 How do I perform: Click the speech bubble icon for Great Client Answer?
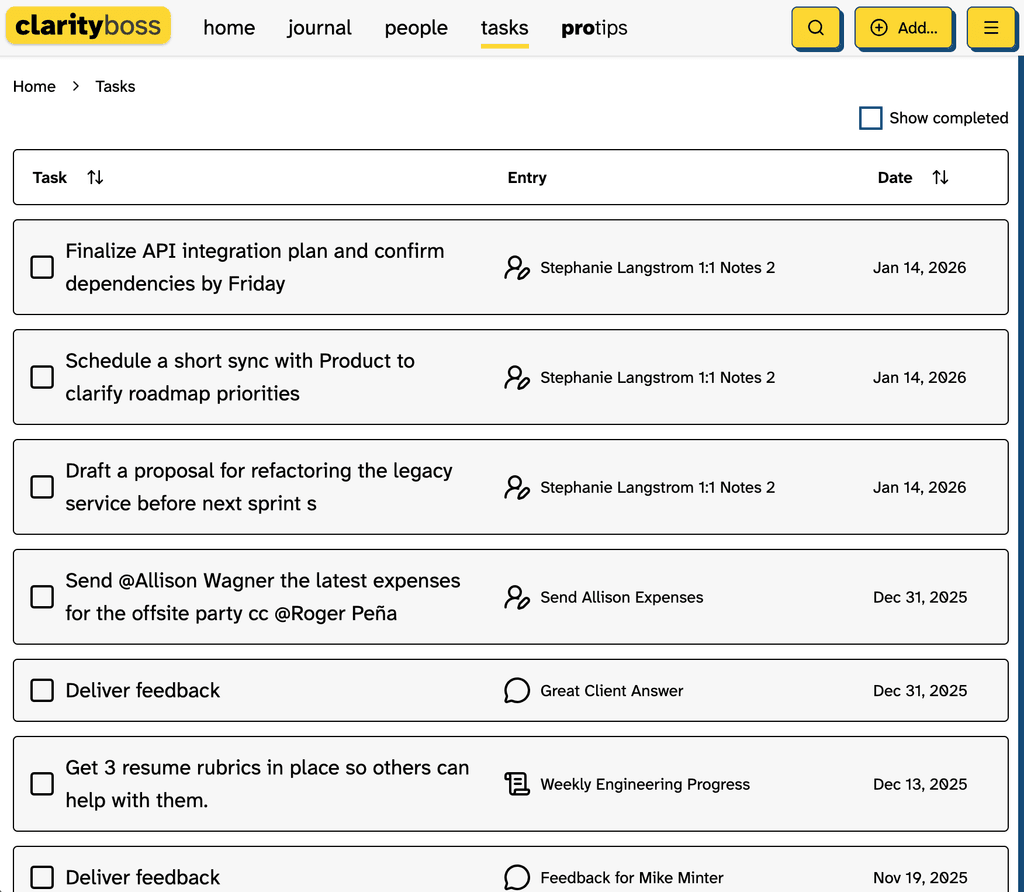pyautogui.click(x=516, y=690)
